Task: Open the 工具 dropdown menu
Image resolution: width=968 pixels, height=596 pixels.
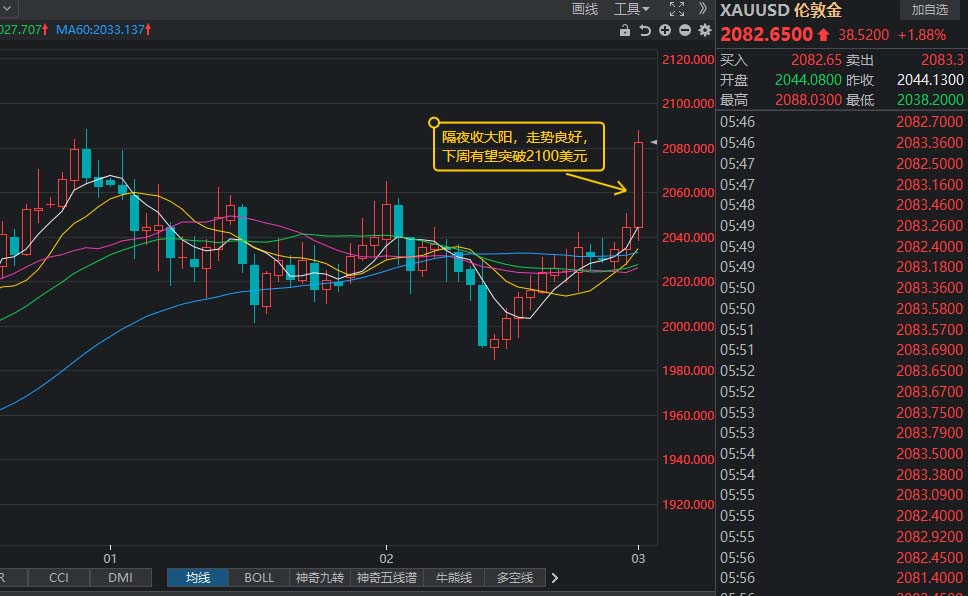Action: 632,9
